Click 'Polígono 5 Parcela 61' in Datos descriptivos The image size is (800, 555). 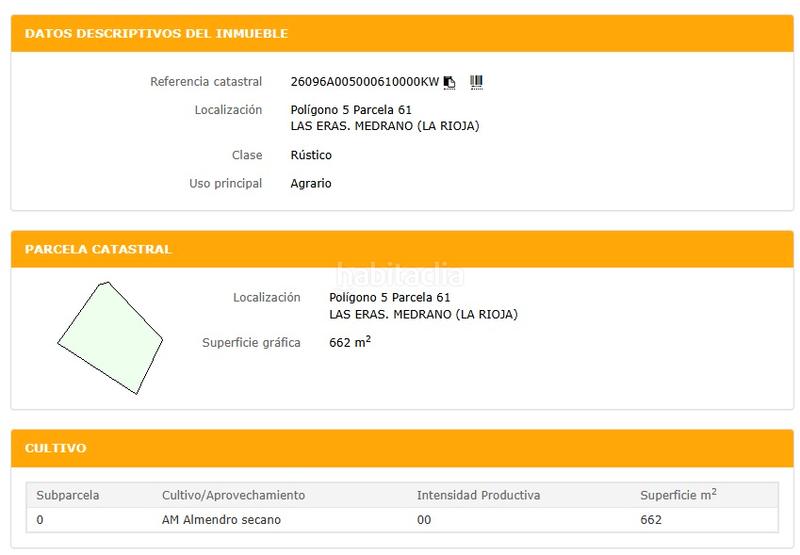coord(351,110)
